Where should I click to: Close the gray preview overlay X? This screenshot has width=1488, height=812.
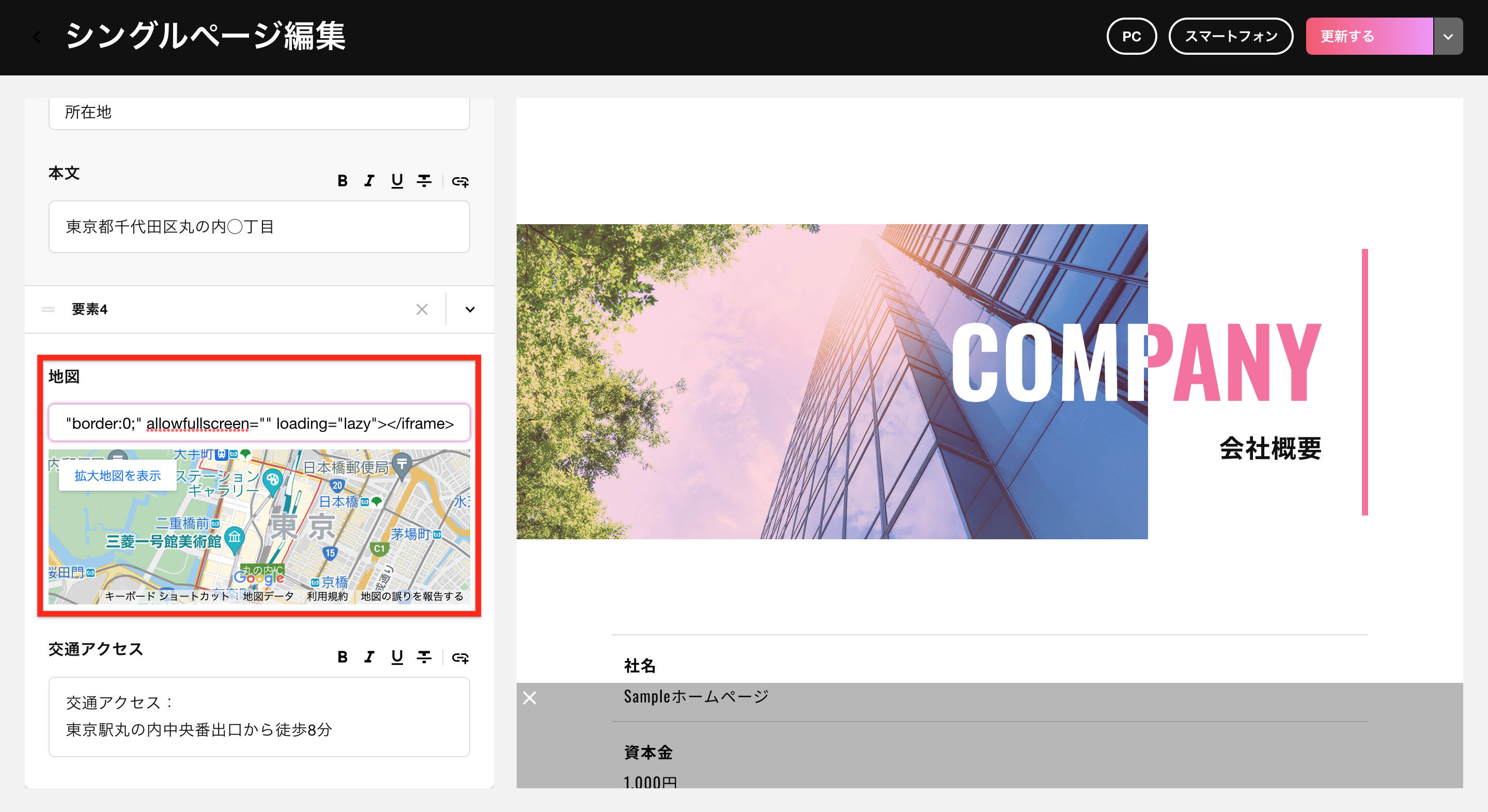529,698
